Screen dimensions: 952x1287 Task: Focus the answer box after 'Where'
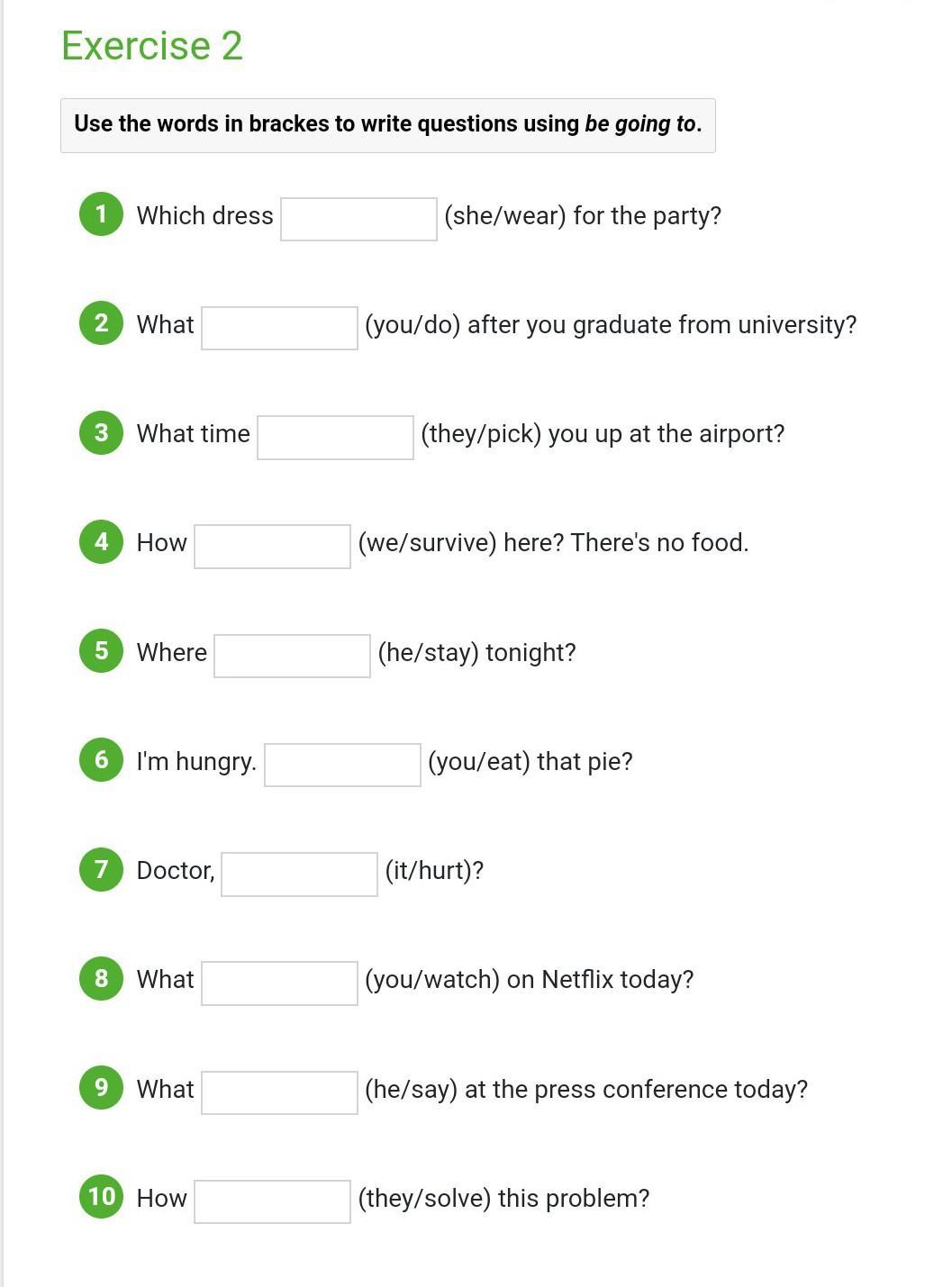(x=292, y=656)
